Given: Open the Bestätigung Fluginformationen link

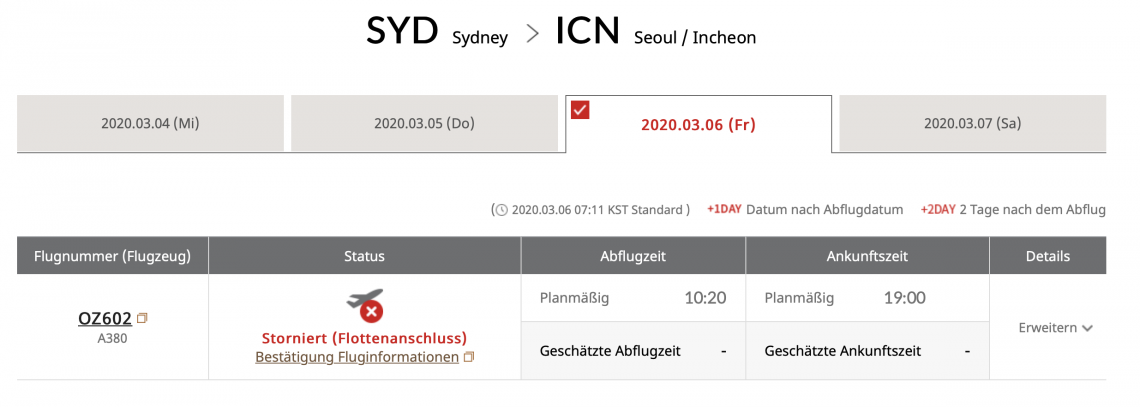Looking at the screenshot, I should click(x=357, y=357).
